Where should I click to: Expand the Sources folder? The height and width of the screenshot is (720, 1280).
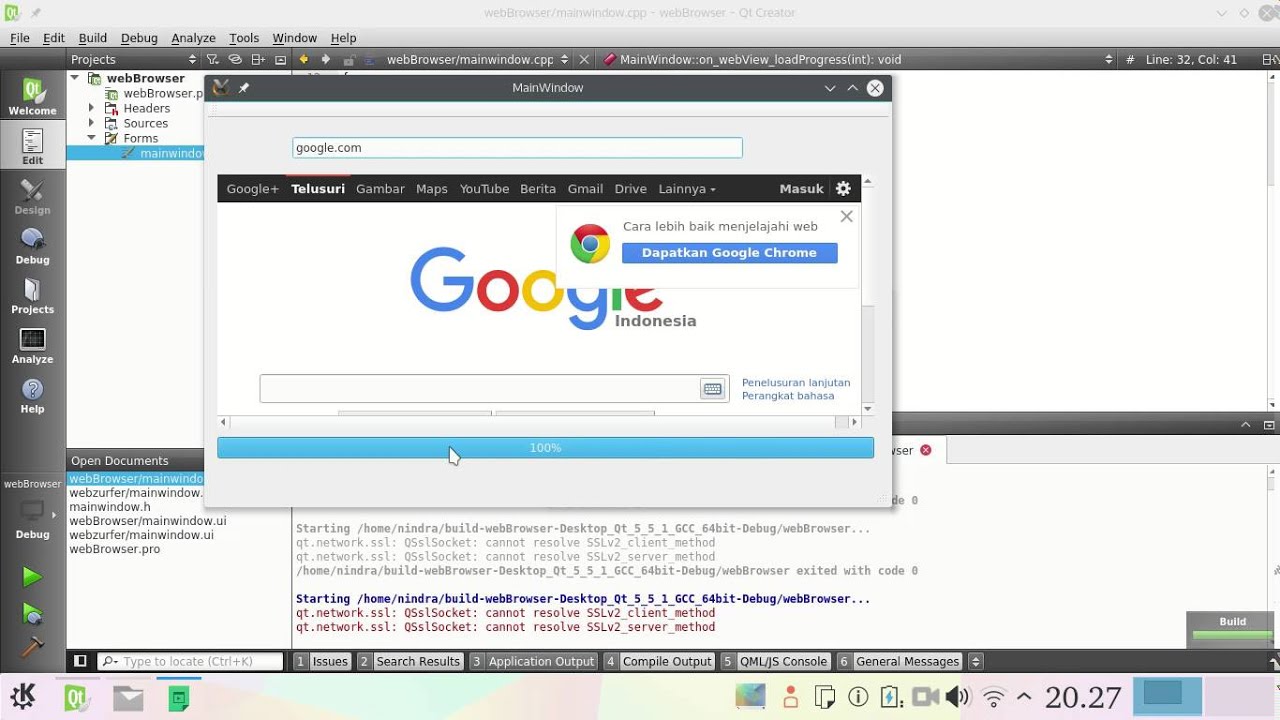91,123
